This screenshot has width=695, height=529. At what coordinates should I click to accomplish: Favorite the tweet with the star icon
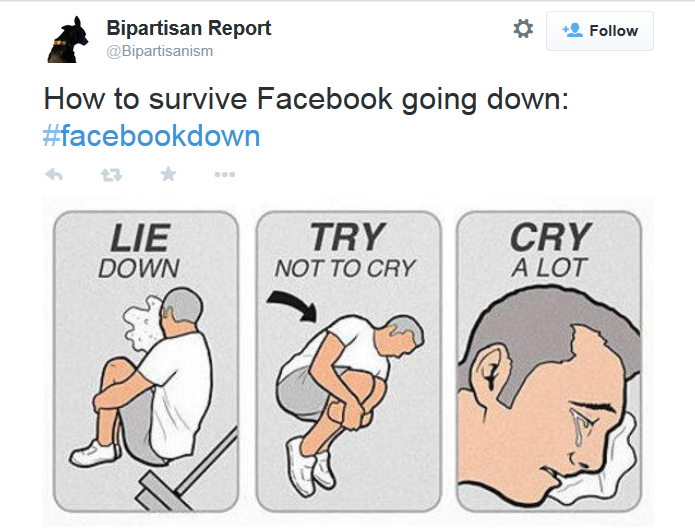pyautogui.click(x=168, y=175)
